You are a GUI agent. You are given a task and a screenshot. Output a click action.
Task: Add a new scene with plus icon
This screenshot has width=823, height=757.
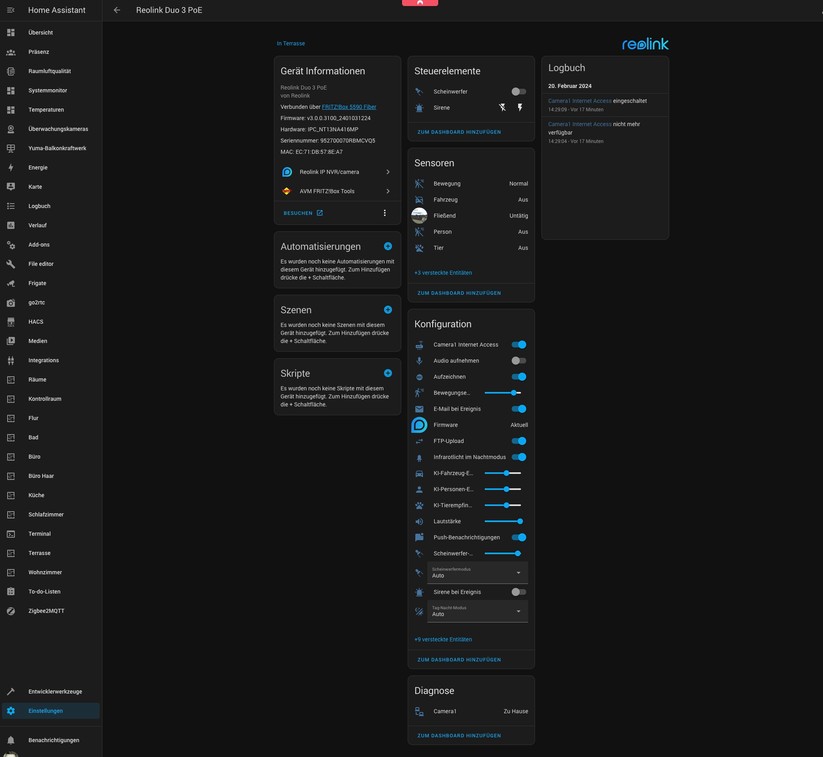(388, 310)
